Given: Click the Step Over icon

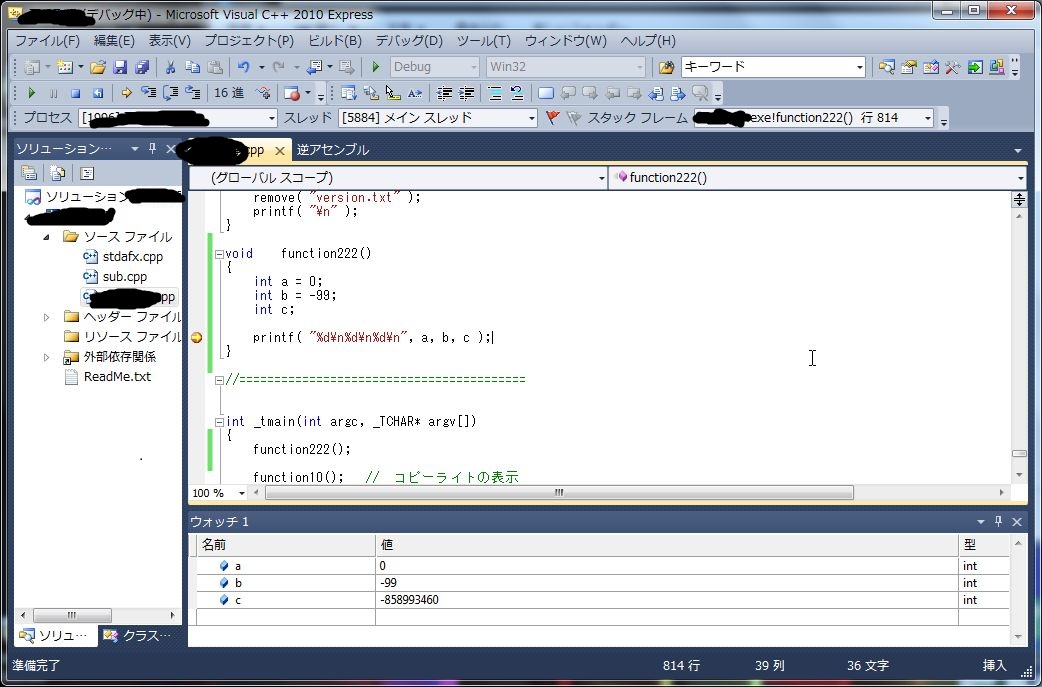Looking at the screenshot, I should click(170, 93).
